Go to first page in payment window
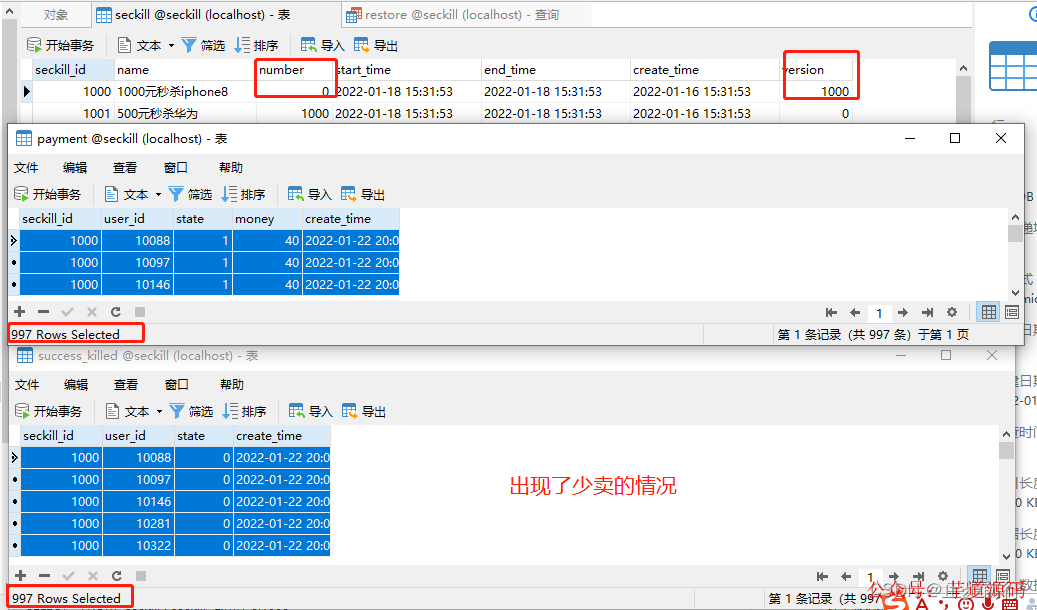Image resolution: width=1037 pixels, height=610 pixels. [x=831, y=312]
